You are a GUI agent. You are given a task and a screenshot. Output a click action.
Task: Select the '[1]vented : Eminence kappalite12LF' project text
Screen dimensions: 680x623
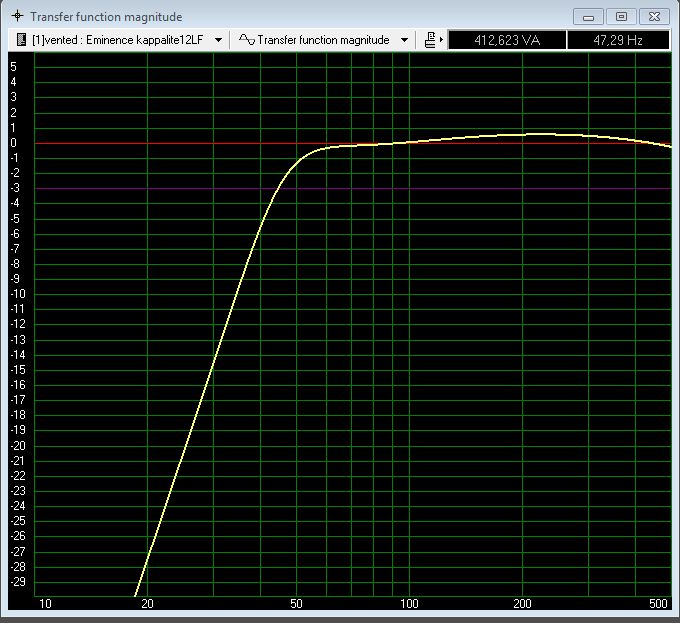pos(117,40)
